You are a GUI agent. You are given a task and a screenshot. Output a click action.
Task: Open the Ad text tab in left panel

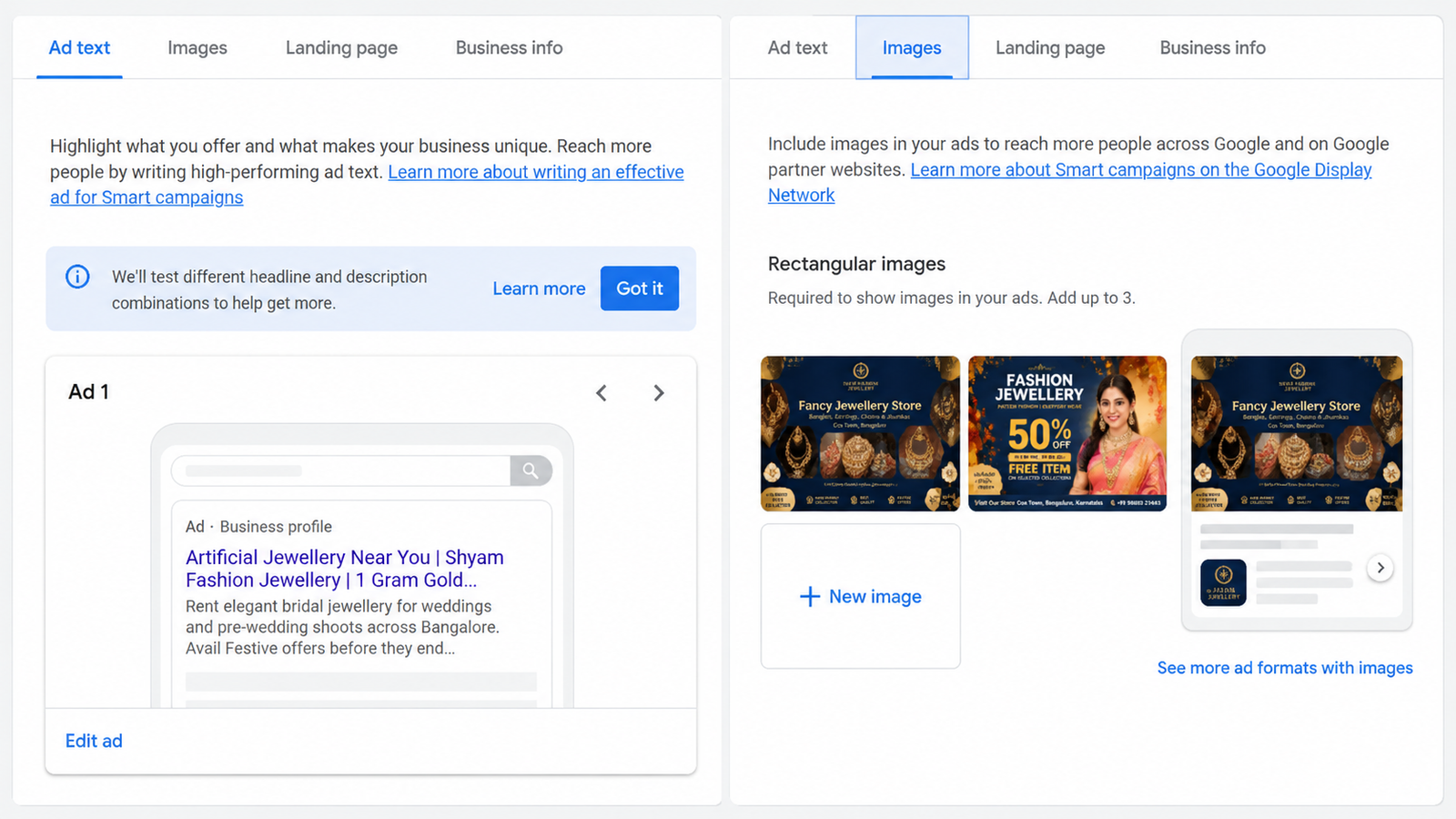point(79,47)
